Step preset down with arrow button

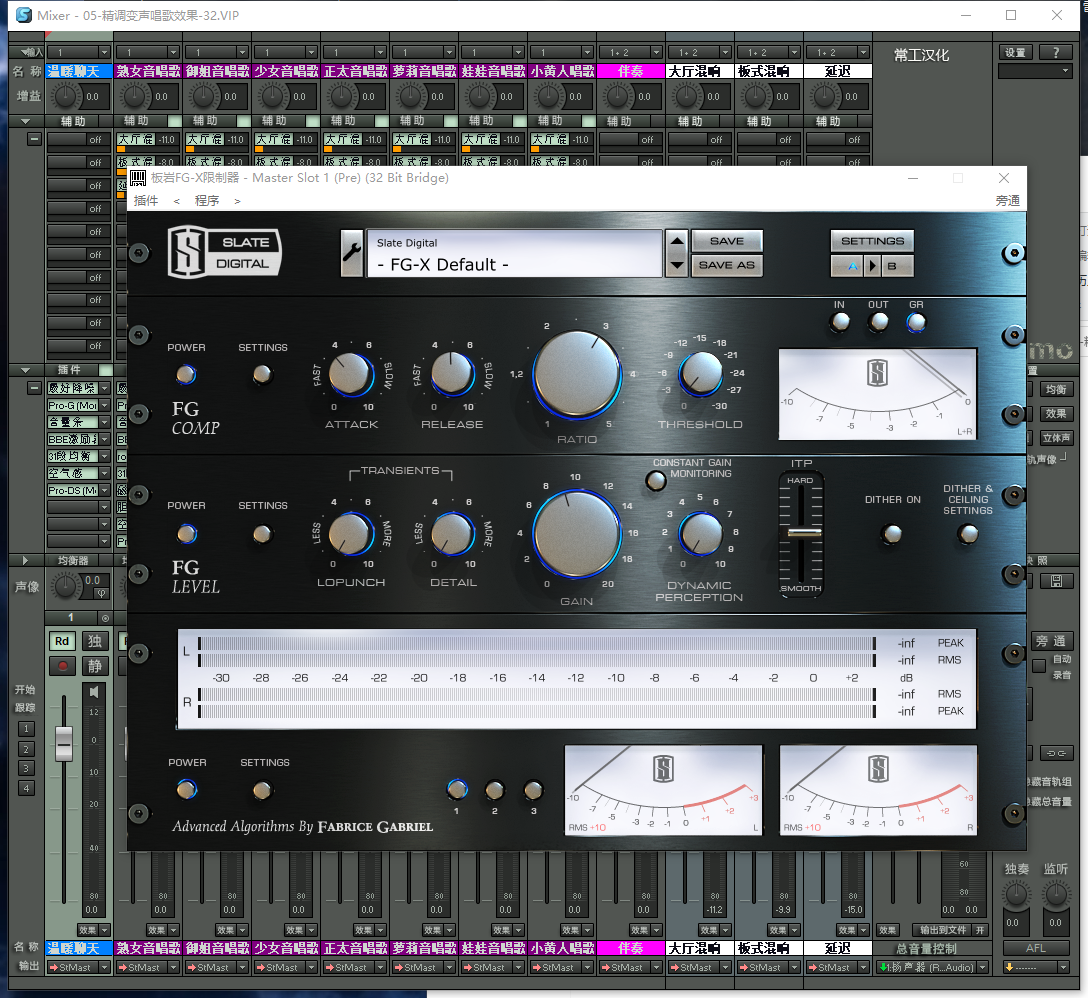click(x=677, y=265)
